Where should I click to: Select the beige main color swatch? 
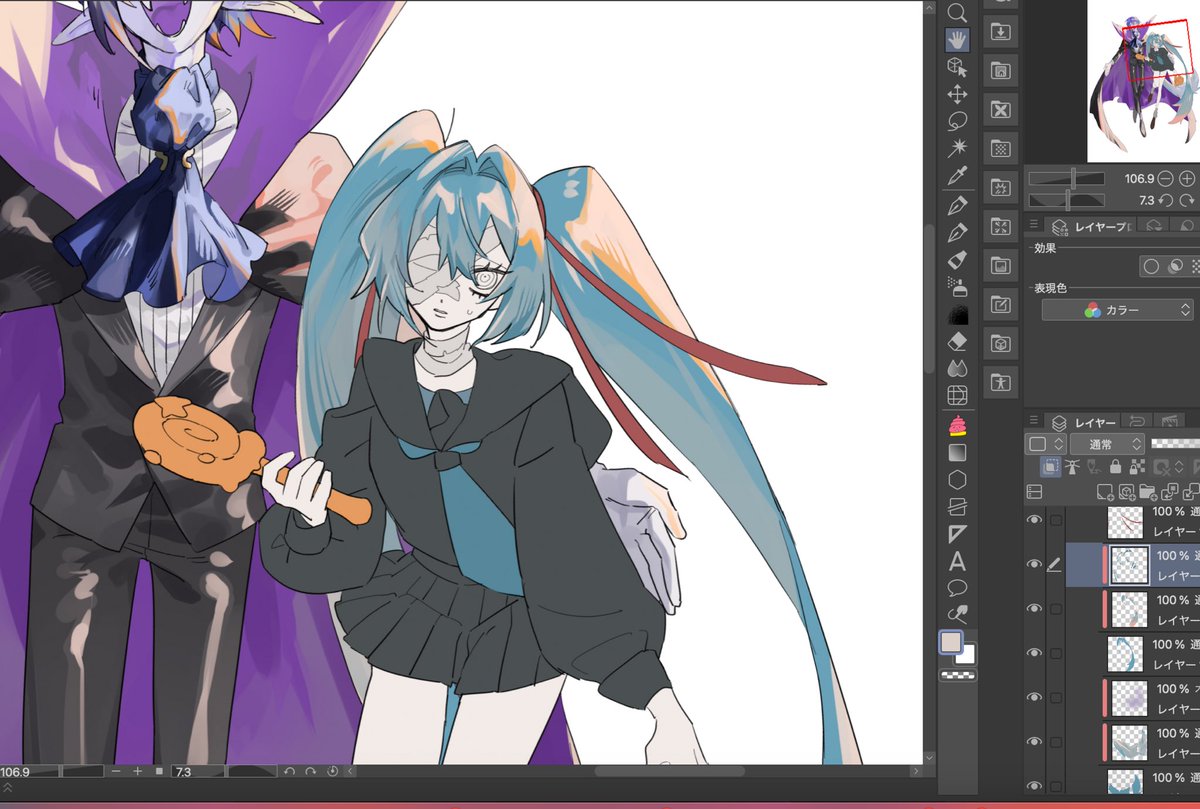pos(951,643)
